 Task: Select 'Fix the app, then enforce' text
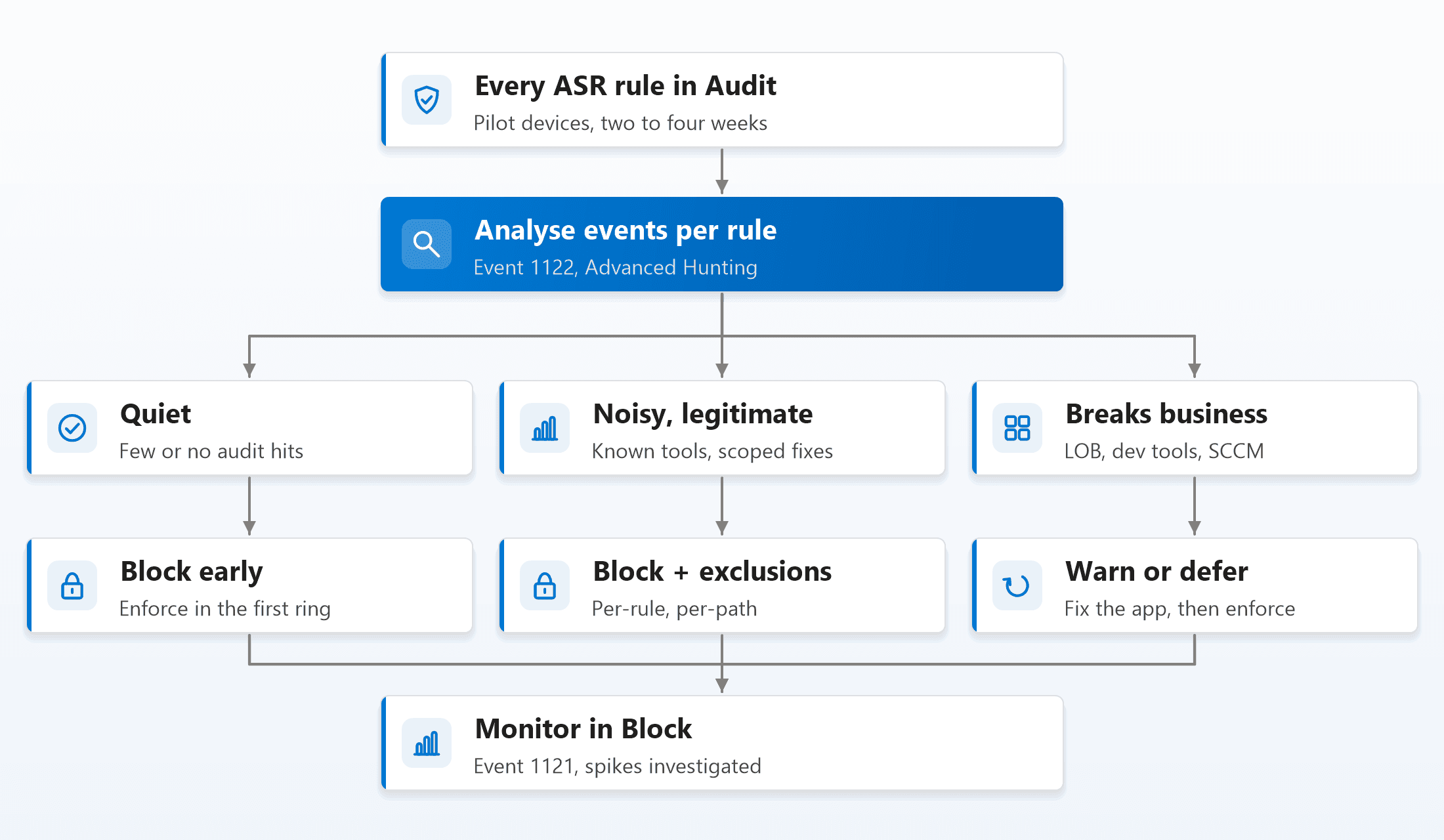(1179, 608)
